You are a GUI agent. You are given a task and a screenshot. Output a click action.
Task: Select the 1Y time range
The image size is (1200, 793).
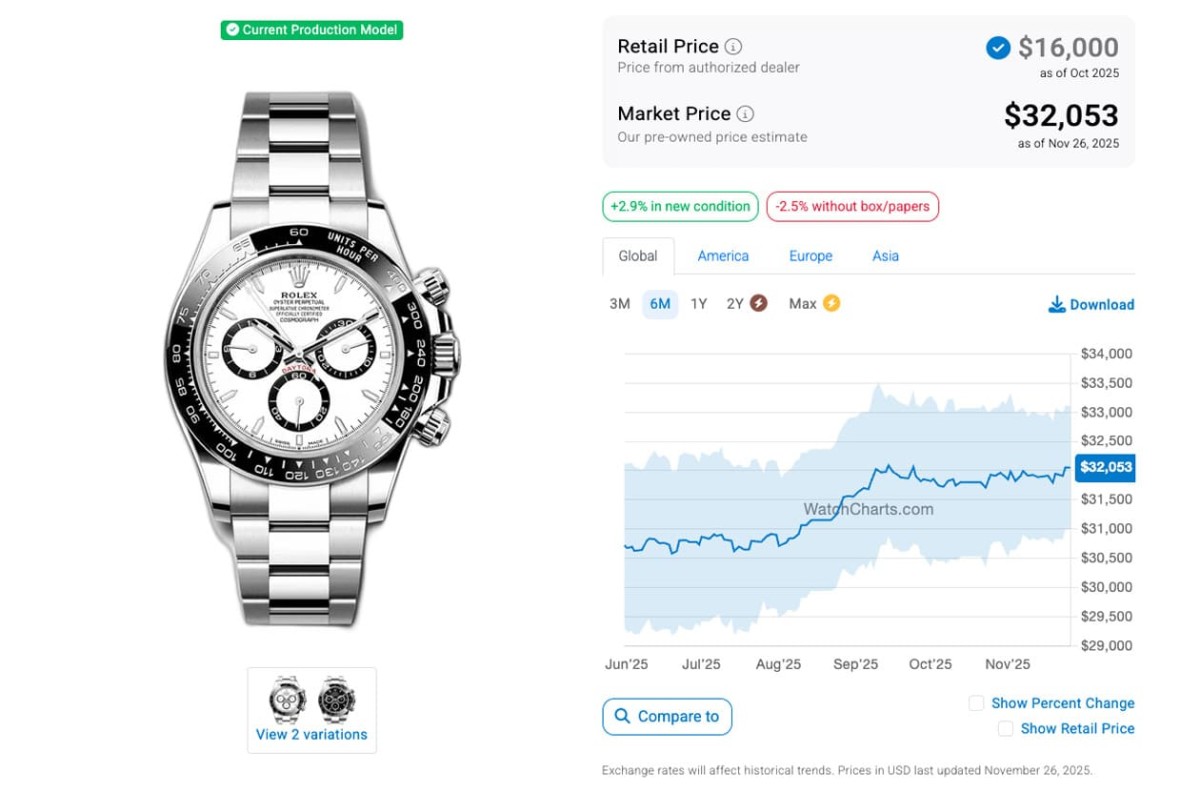699,304
